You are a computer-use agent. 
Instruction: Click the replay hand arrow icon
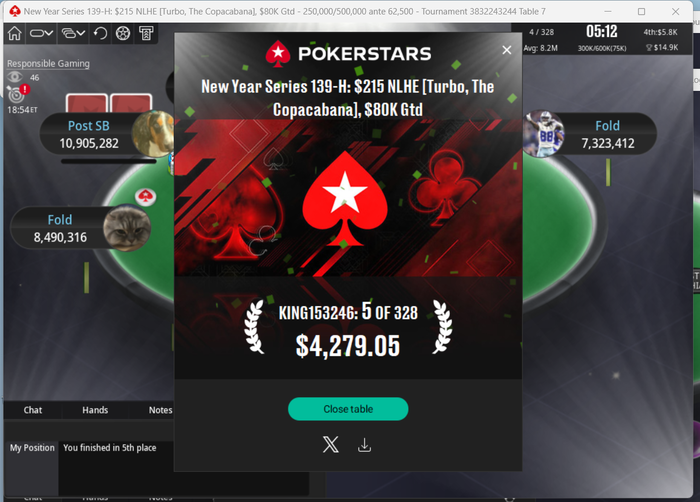[x=100, y=33]
